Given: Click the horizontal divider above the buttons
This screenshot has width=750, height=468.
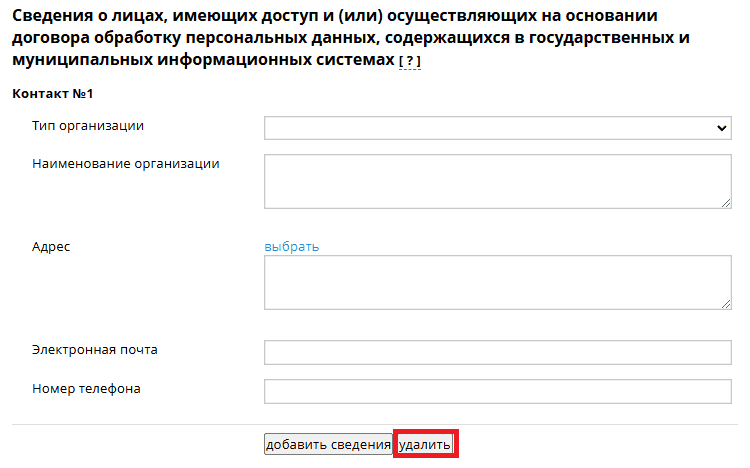Looking at the screenshot, I should (x=374, y=423).
